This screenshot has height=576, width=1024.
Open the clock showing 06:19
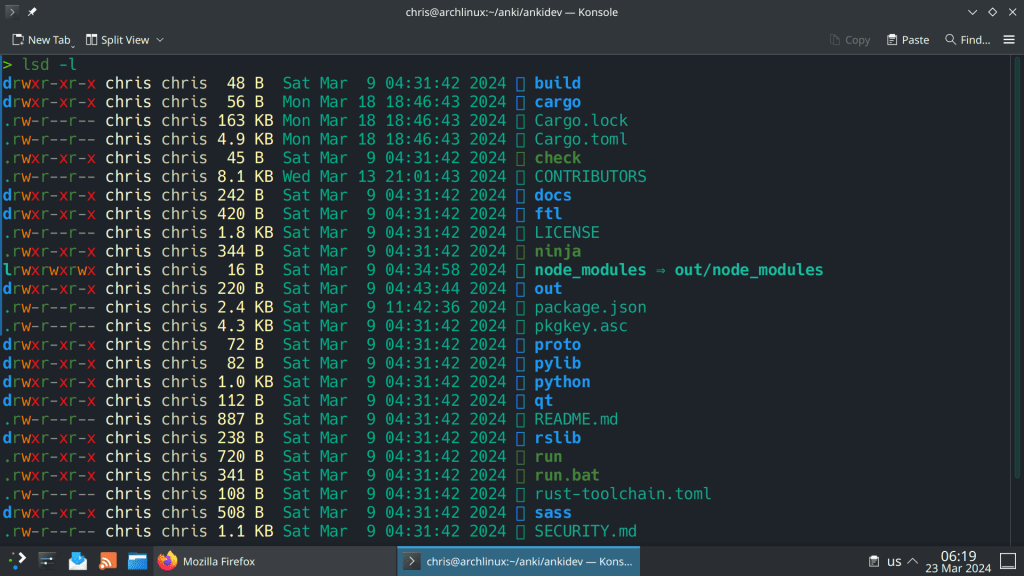tap(958, 561)
